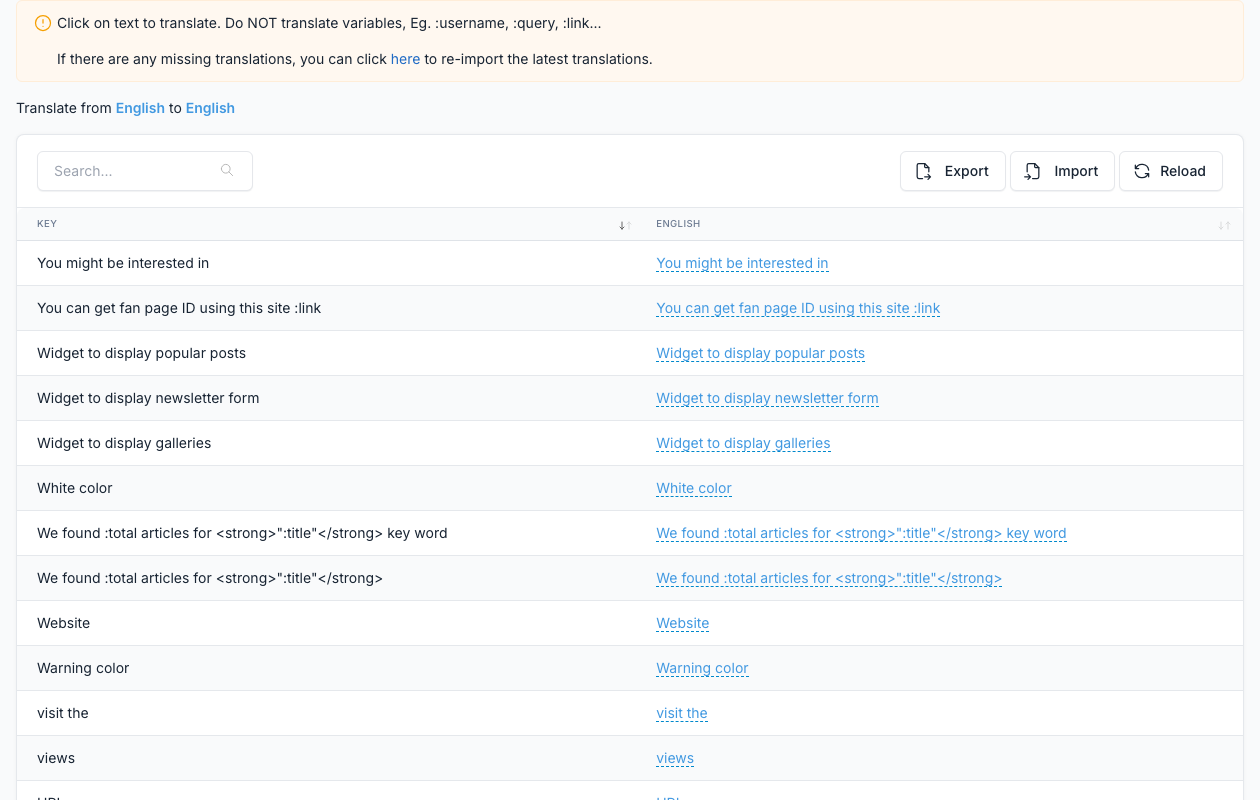Click the warning icon in the notice banner
The image size is (1260, 800).
(x=42, y=23)
